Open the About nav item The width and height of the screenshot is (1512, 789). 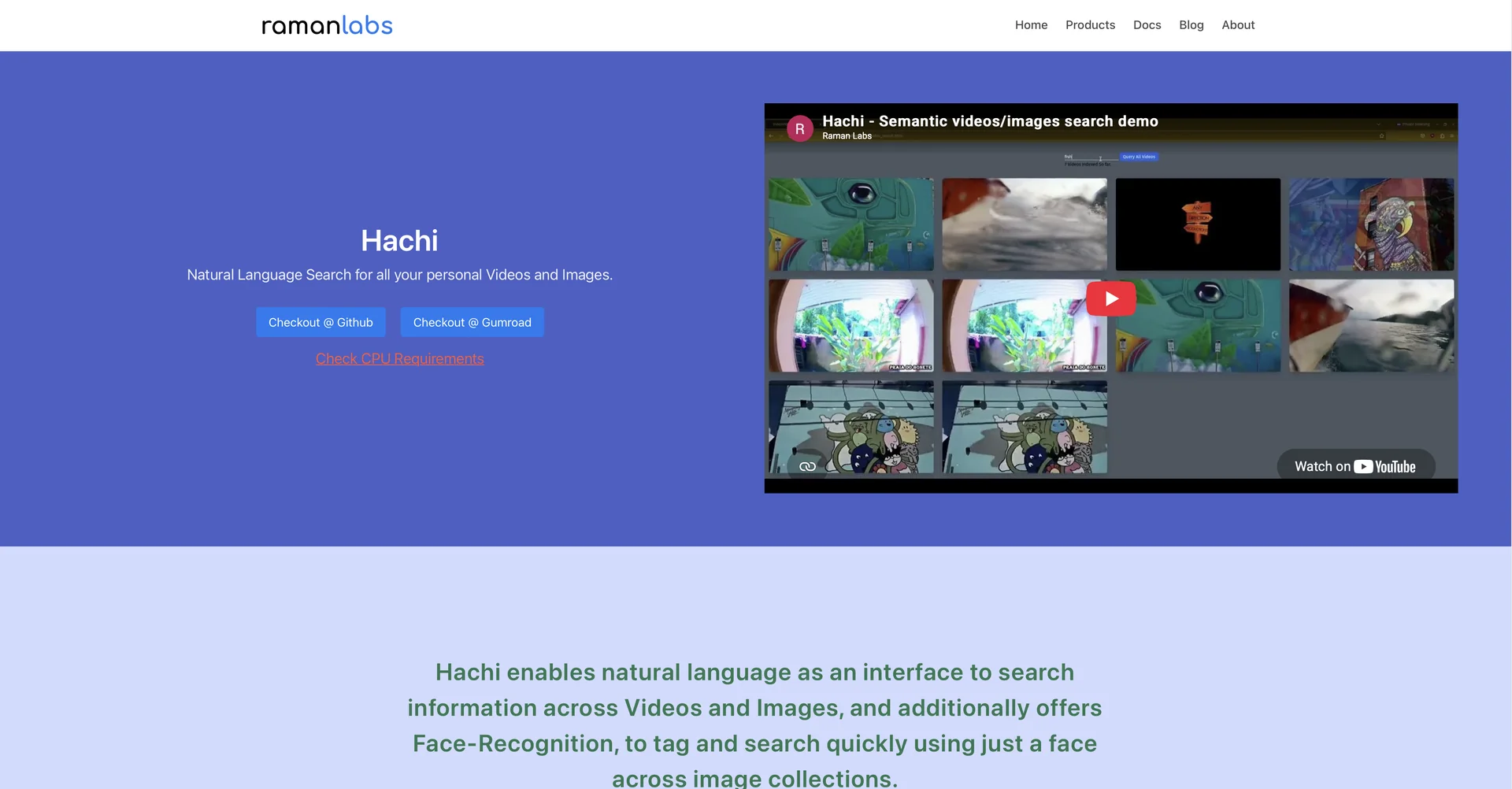1238,25
